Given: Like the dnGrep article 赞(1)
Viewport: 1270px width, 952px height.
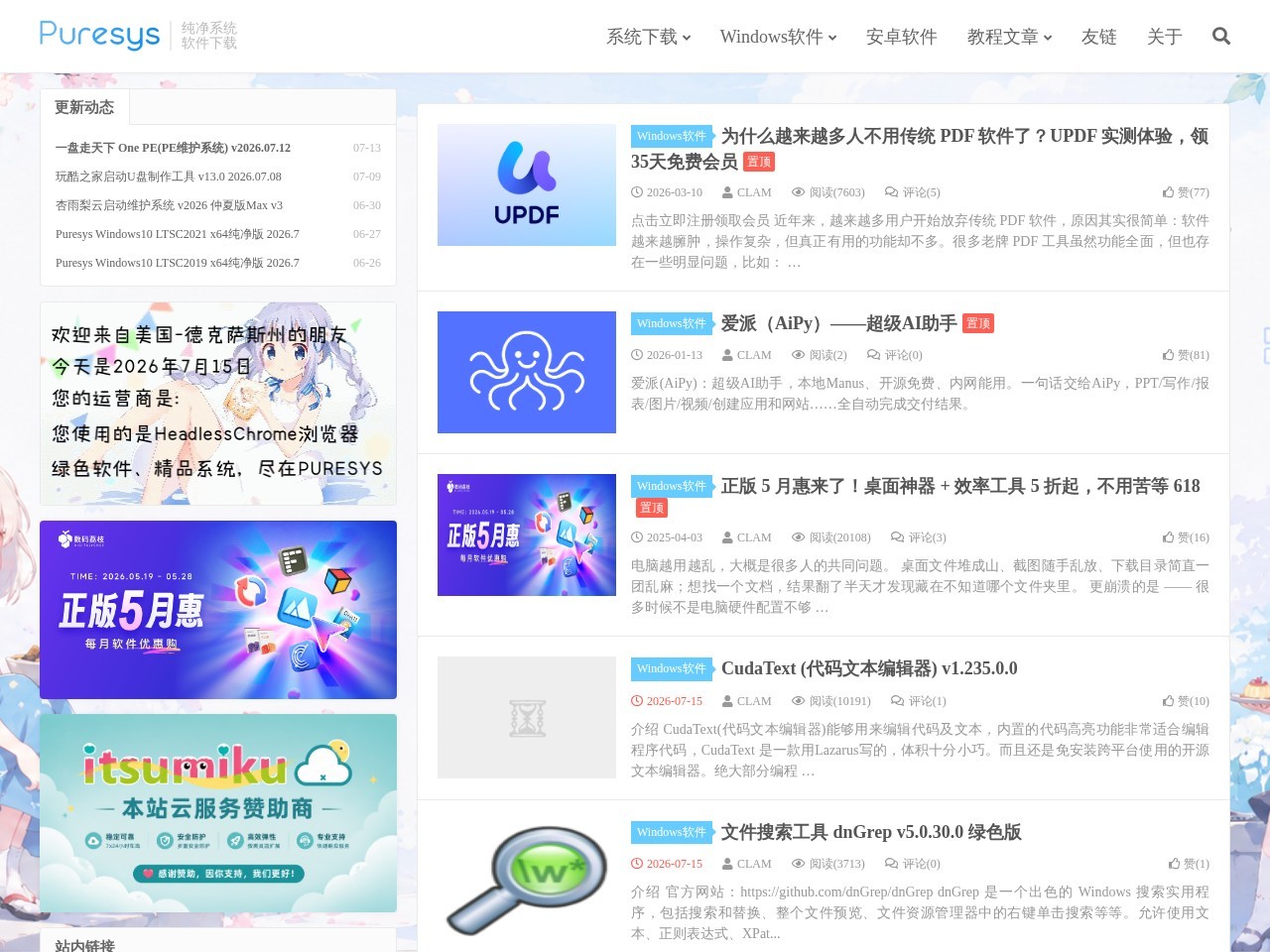Looking at the screenshot, I should click(1189, 864).
